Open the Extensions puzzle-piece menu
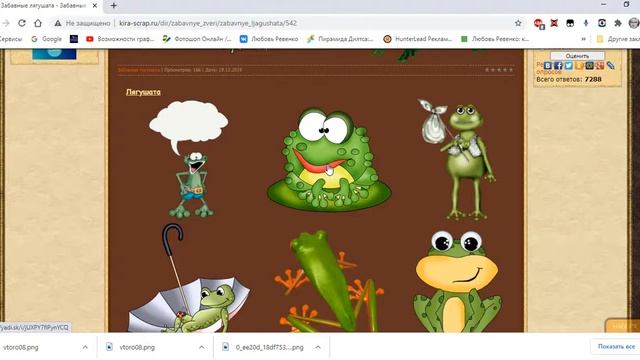 (618, 23)
